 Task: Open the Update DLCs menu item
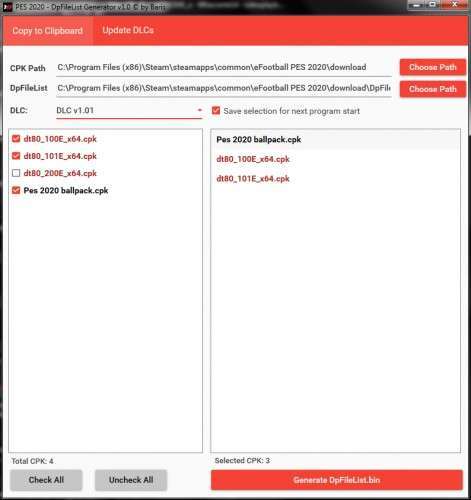tap(128, 30)
